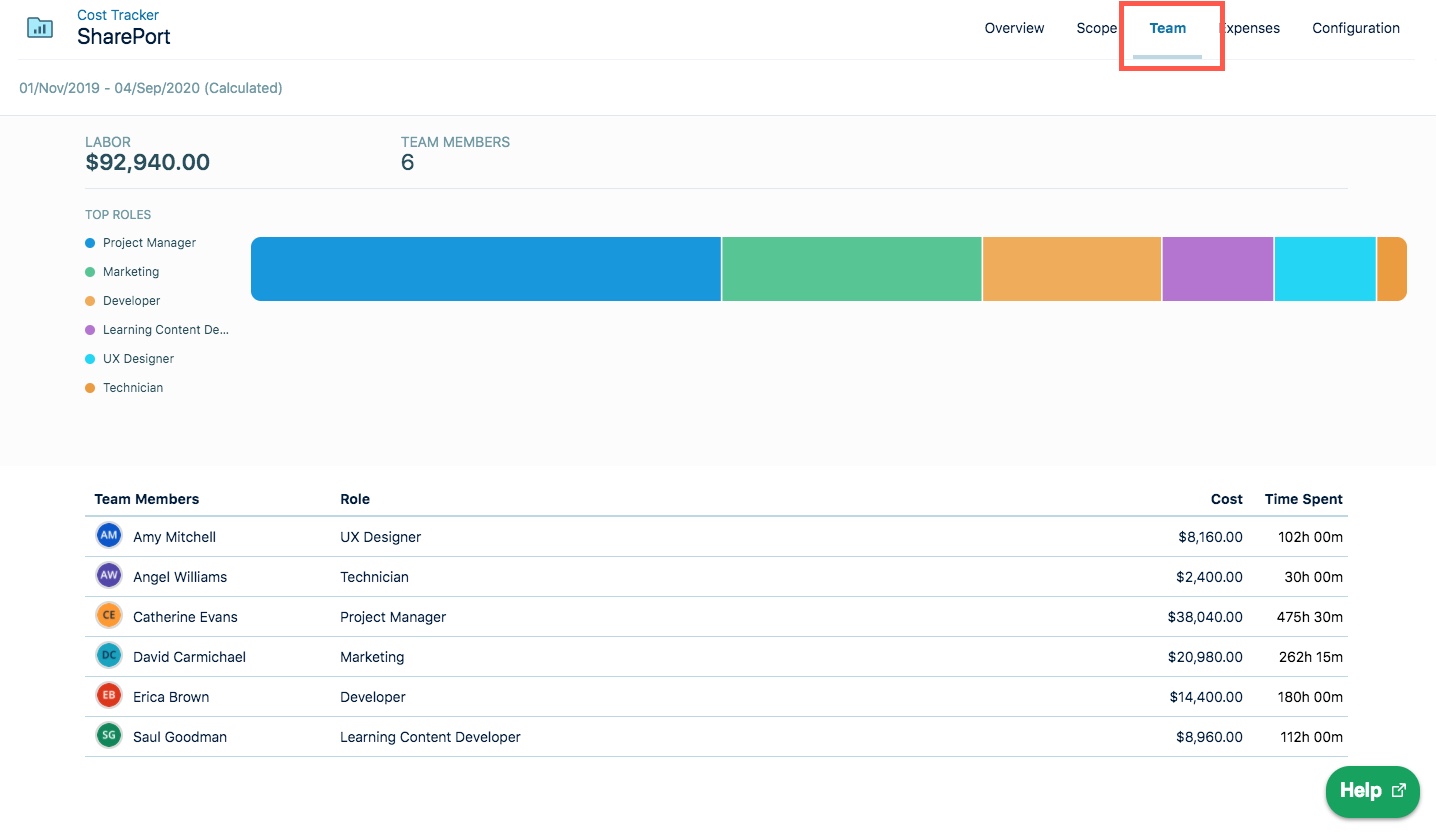Open the Overview tab

[1014, 28]
